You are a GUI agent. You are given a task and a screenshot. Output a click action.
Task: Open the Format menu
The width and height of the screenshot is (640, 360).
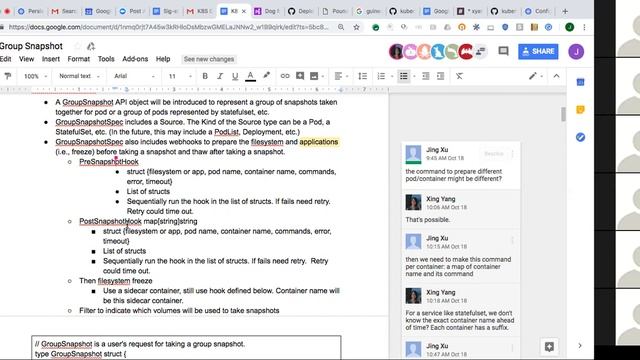(x=78, y=59)
